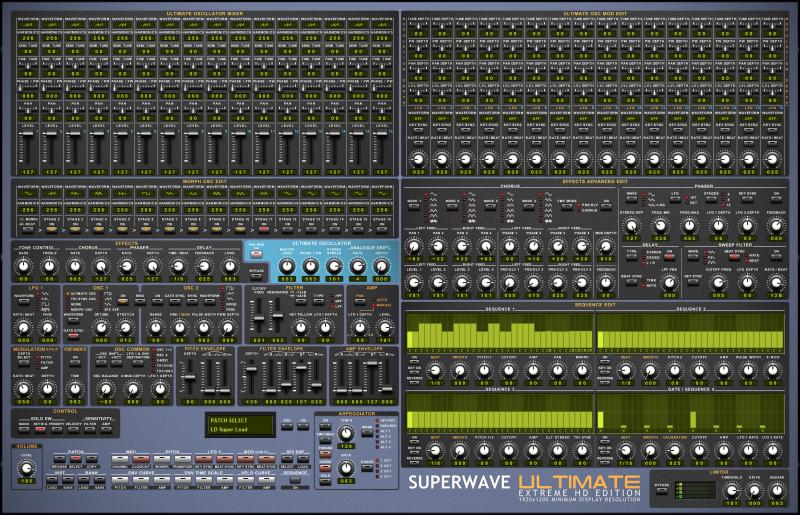
Task: Cycle the Amp Pan mode button
Action: click(x=360, y=301)
